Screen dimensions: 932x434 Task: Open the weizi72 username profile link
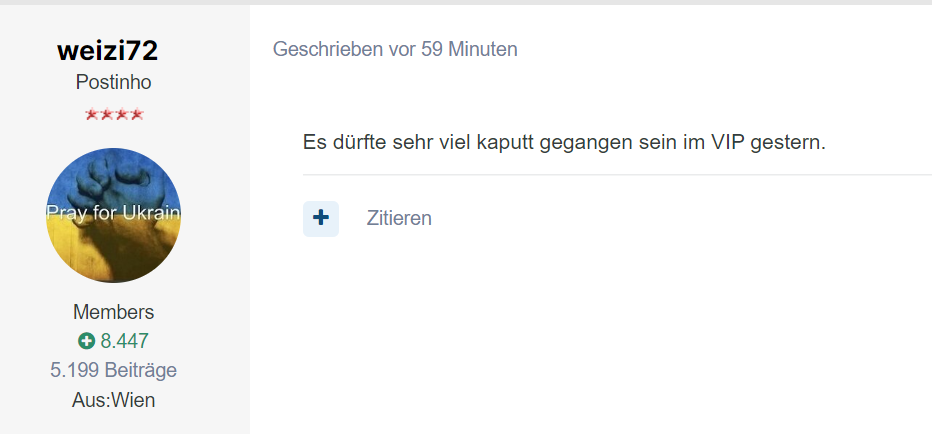[108, 51]
